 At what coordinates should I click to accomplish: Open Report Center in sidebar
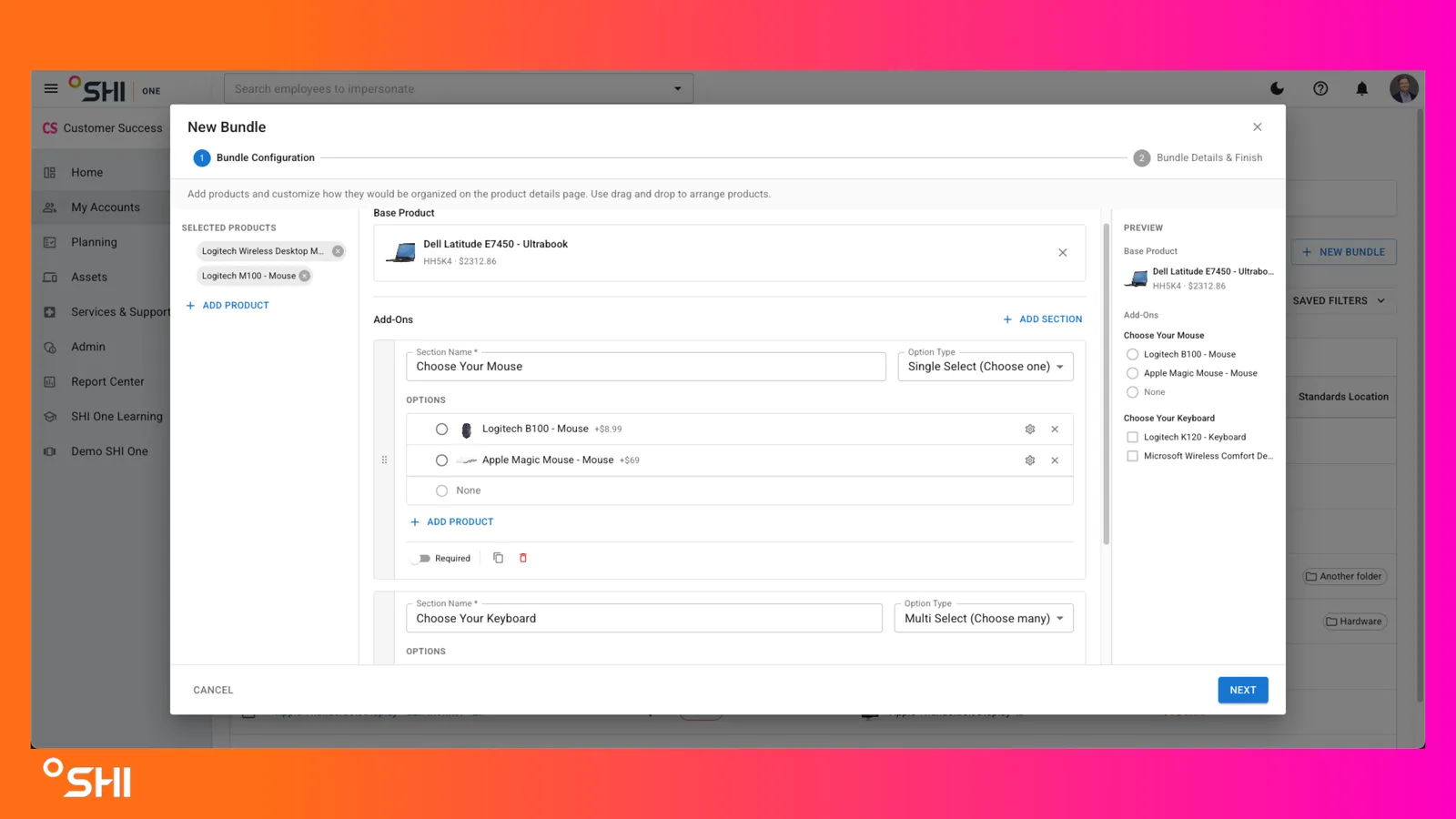(x=107, y=381)
